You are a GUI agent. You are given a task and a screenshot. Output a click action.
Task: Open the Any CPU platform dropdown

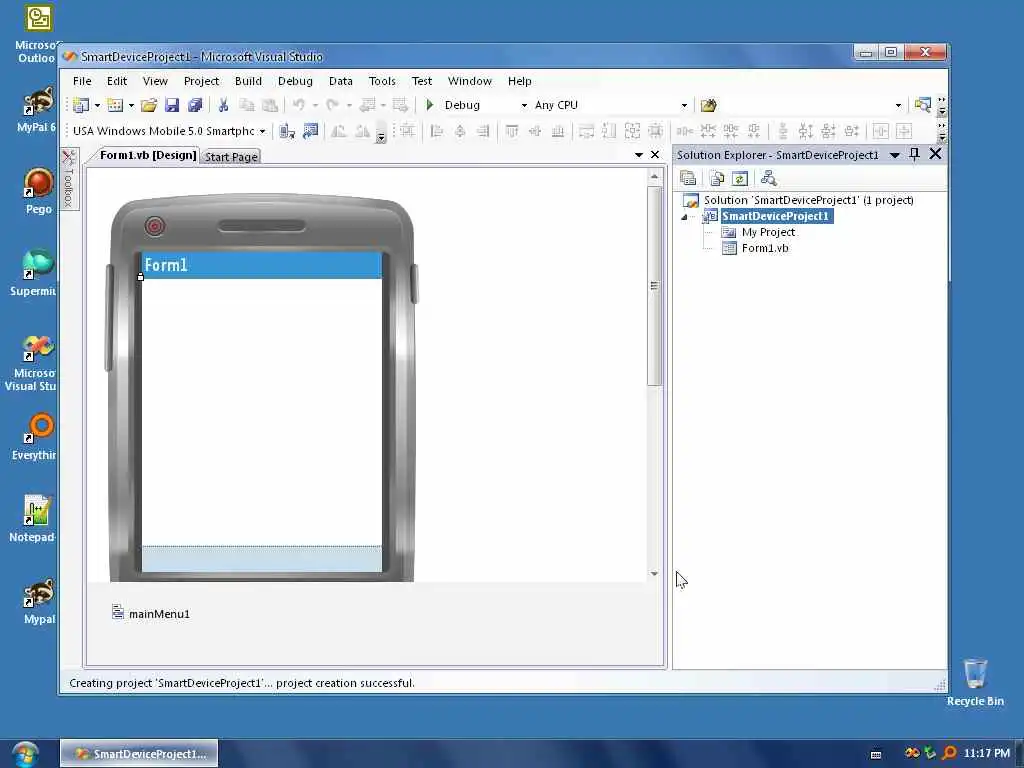click(x=684, y=105)
